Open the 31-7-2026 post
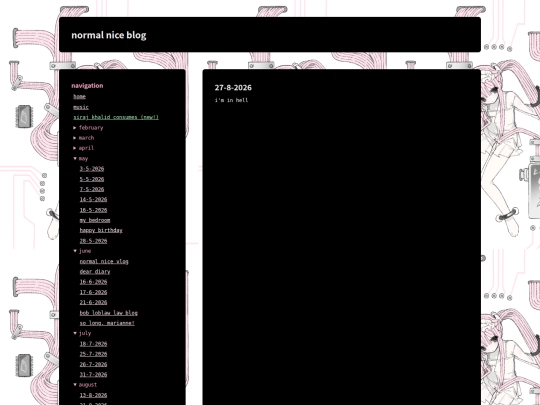The height and width of the screenshot is (405, 540). [93, 374]
